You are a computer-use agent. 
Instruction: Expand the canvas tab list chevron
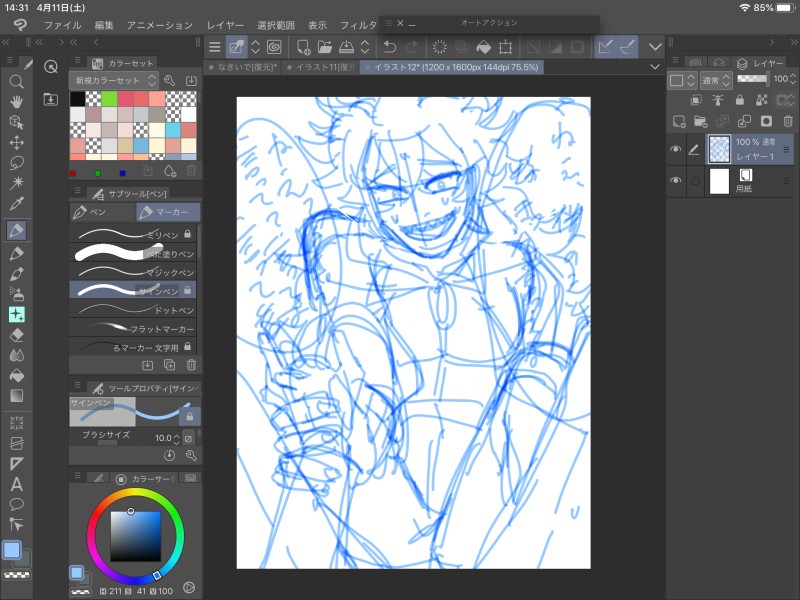coord(655,67)
